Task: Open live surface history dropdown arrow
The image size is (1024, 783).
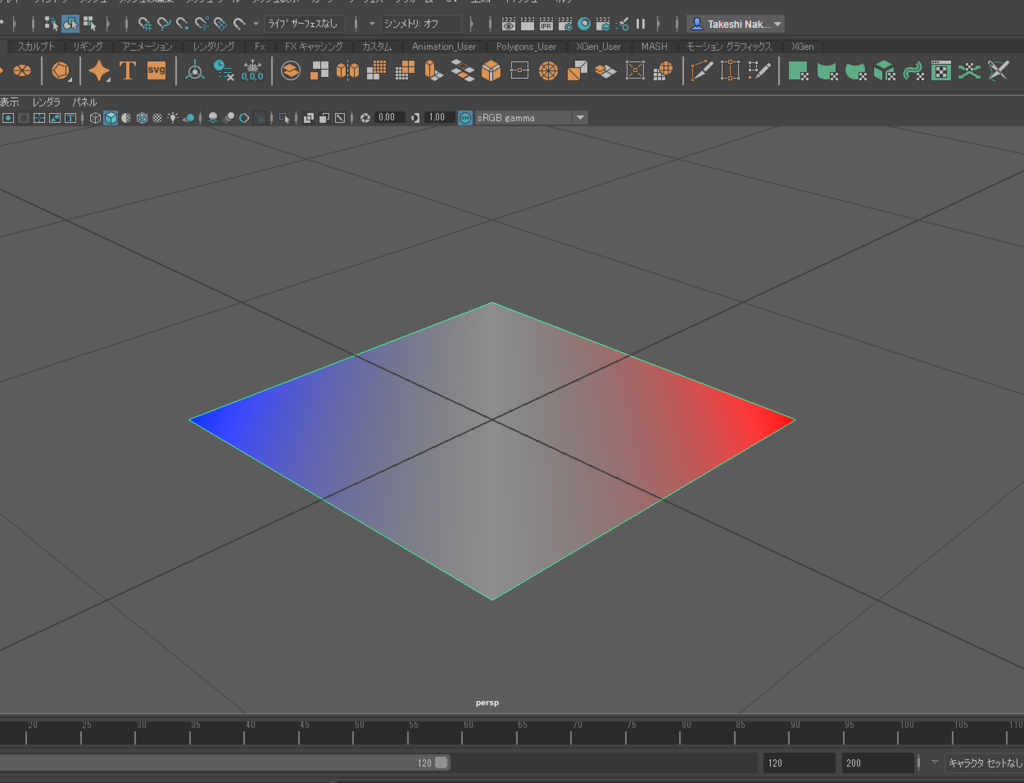Action: click(255, 24)
